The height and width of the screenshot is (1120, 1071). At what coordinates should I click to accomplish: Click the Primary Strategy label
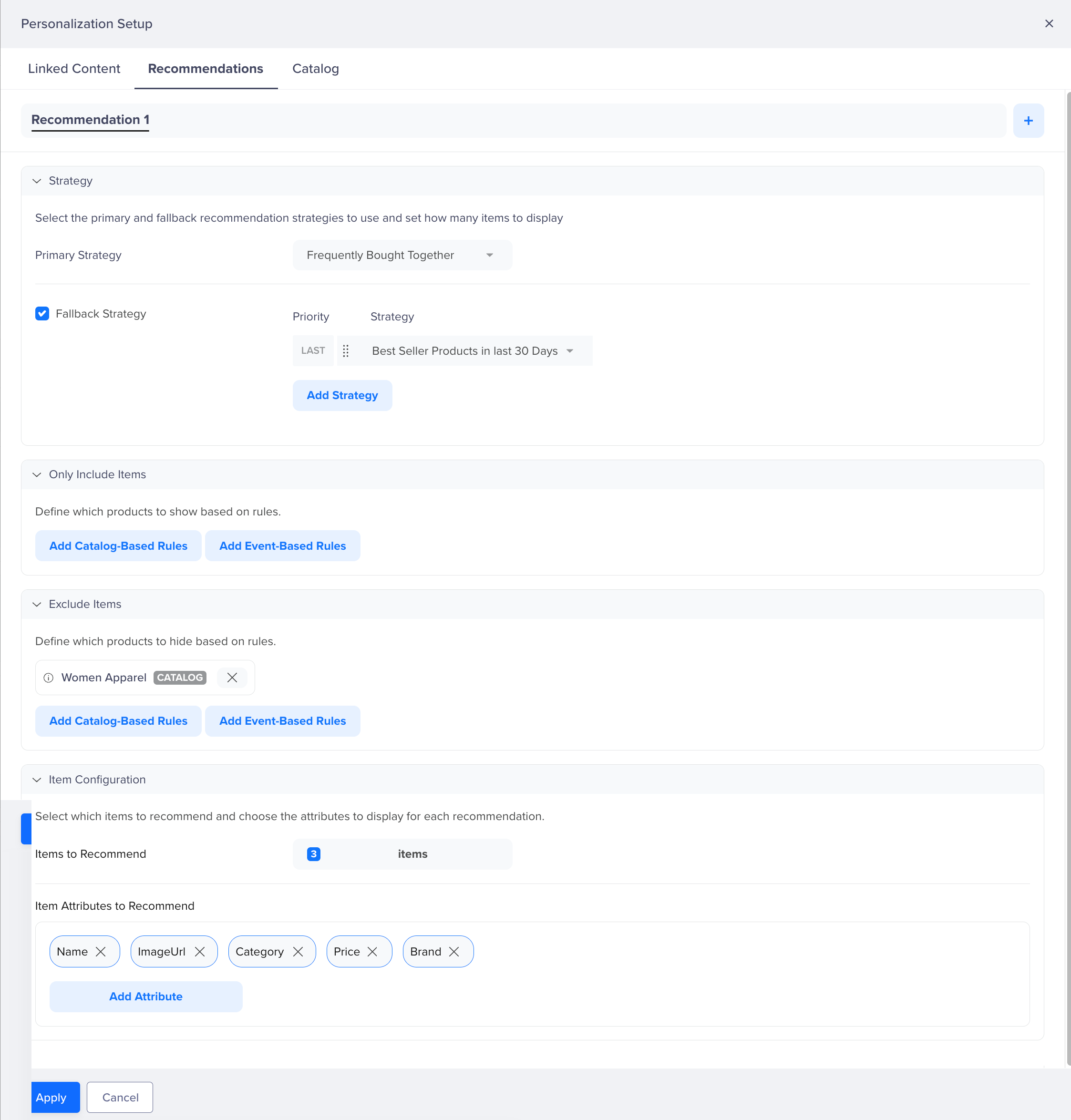click(78, 255)
